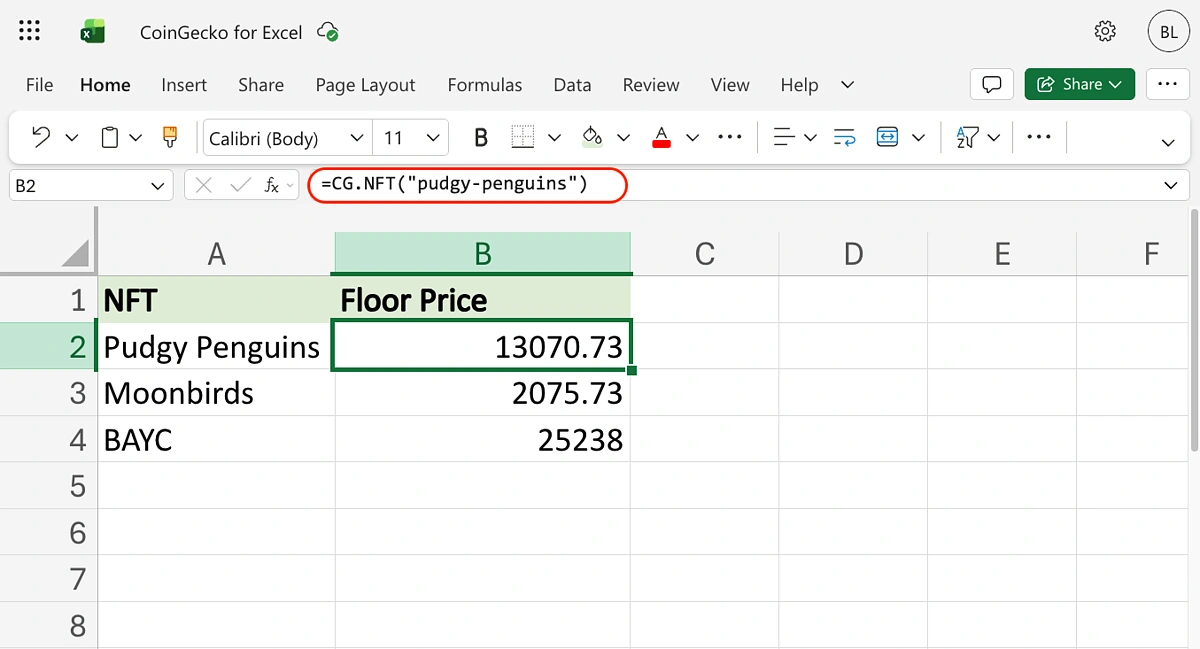1200x649 pixels.
Task: Switch to the Data tab
Action: [x=572, y=85]
